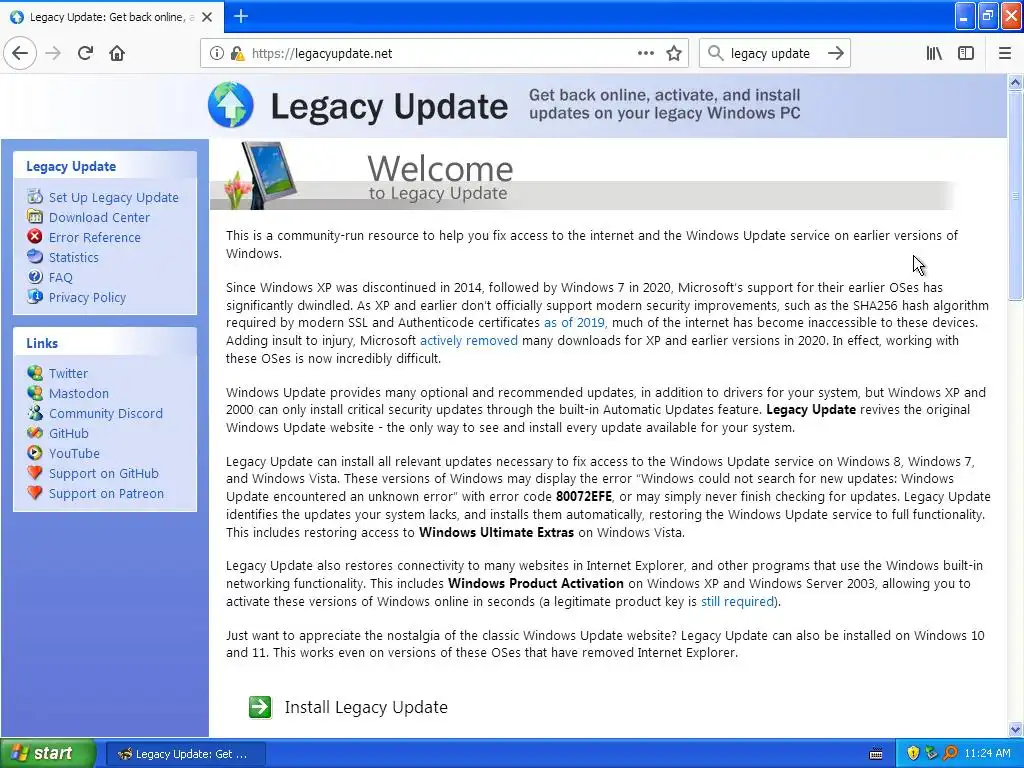Toggle the sidebar panel icon
The width and height of the screenshot is (1024, 768).
(966, 54)
